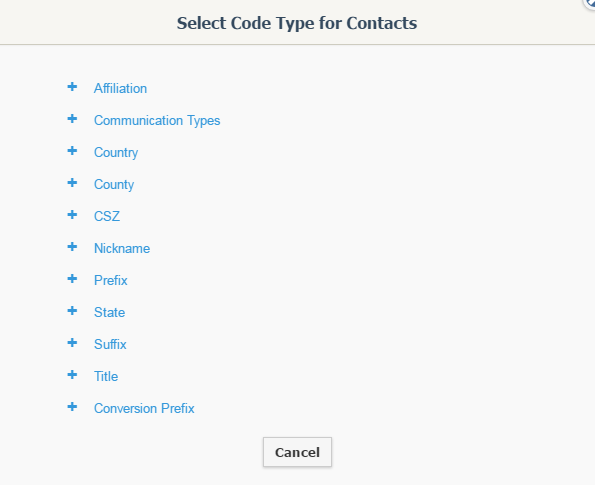Choose the State code type link

click(x=109, y=312)
